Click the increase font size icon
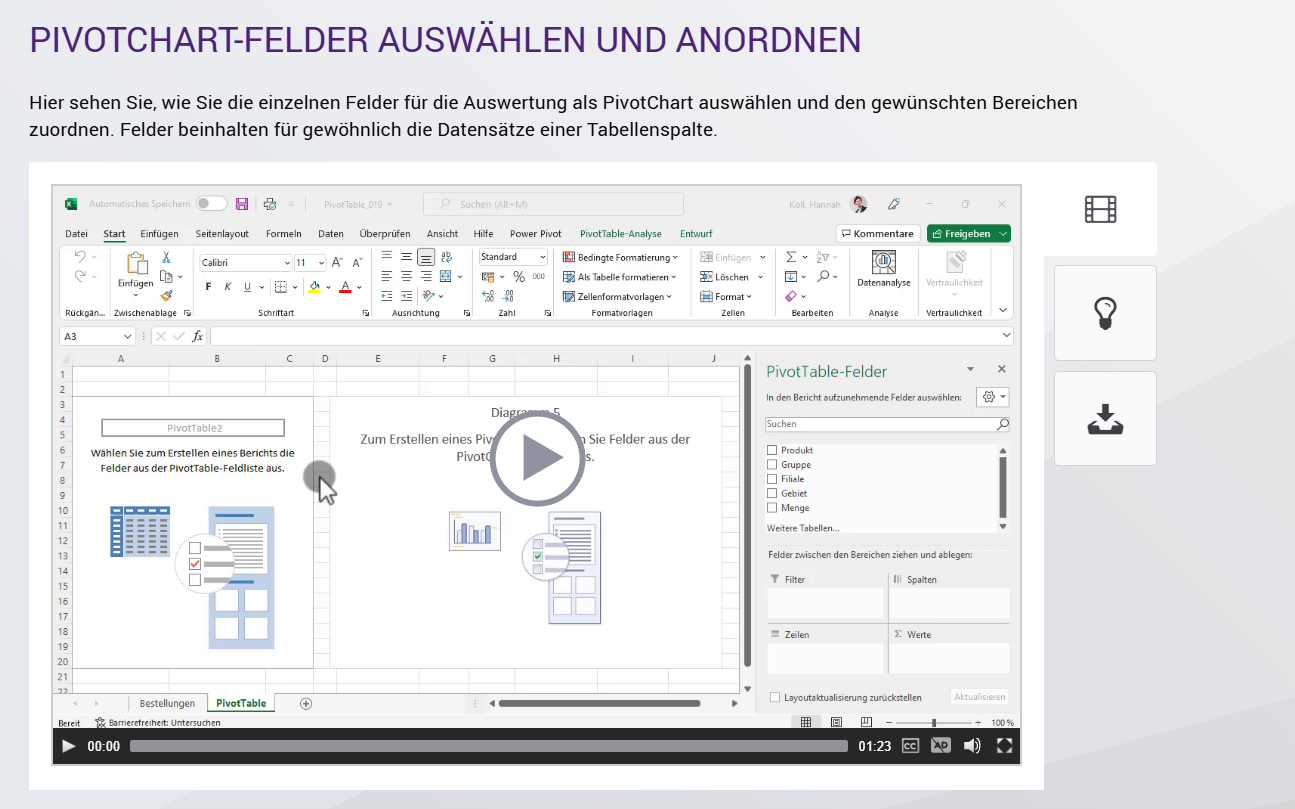Screen dimensions: 1295x809 tap(337, 262)
